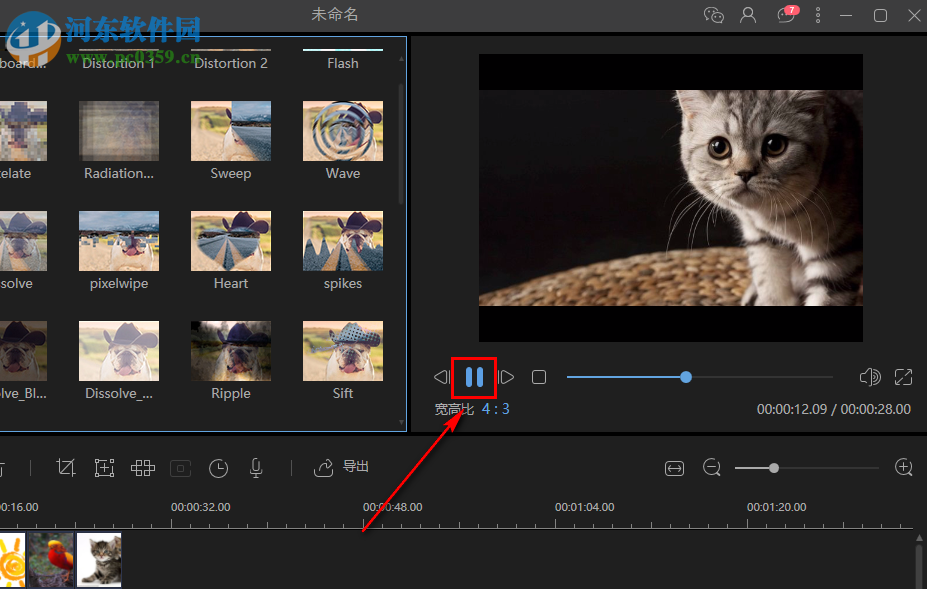
Task: Zoom in the timeline with plus magnifier
Action: click(x=904, y=467)
